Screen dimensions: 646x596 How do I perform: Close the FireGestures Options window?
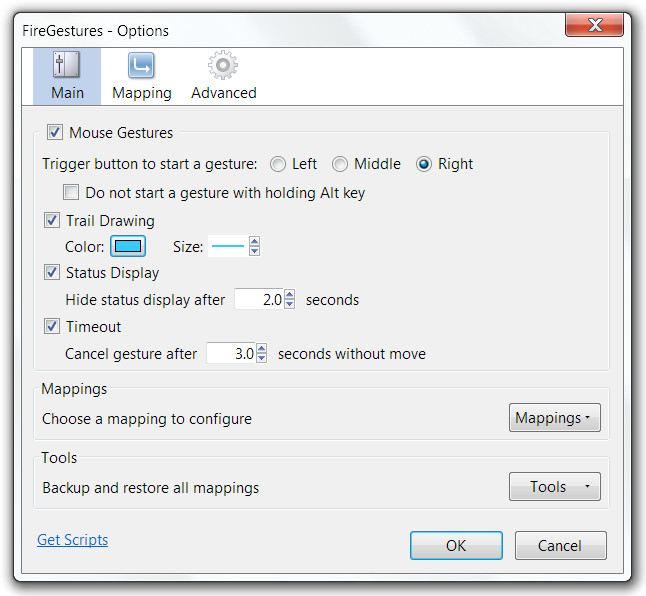tap(594, 25)
